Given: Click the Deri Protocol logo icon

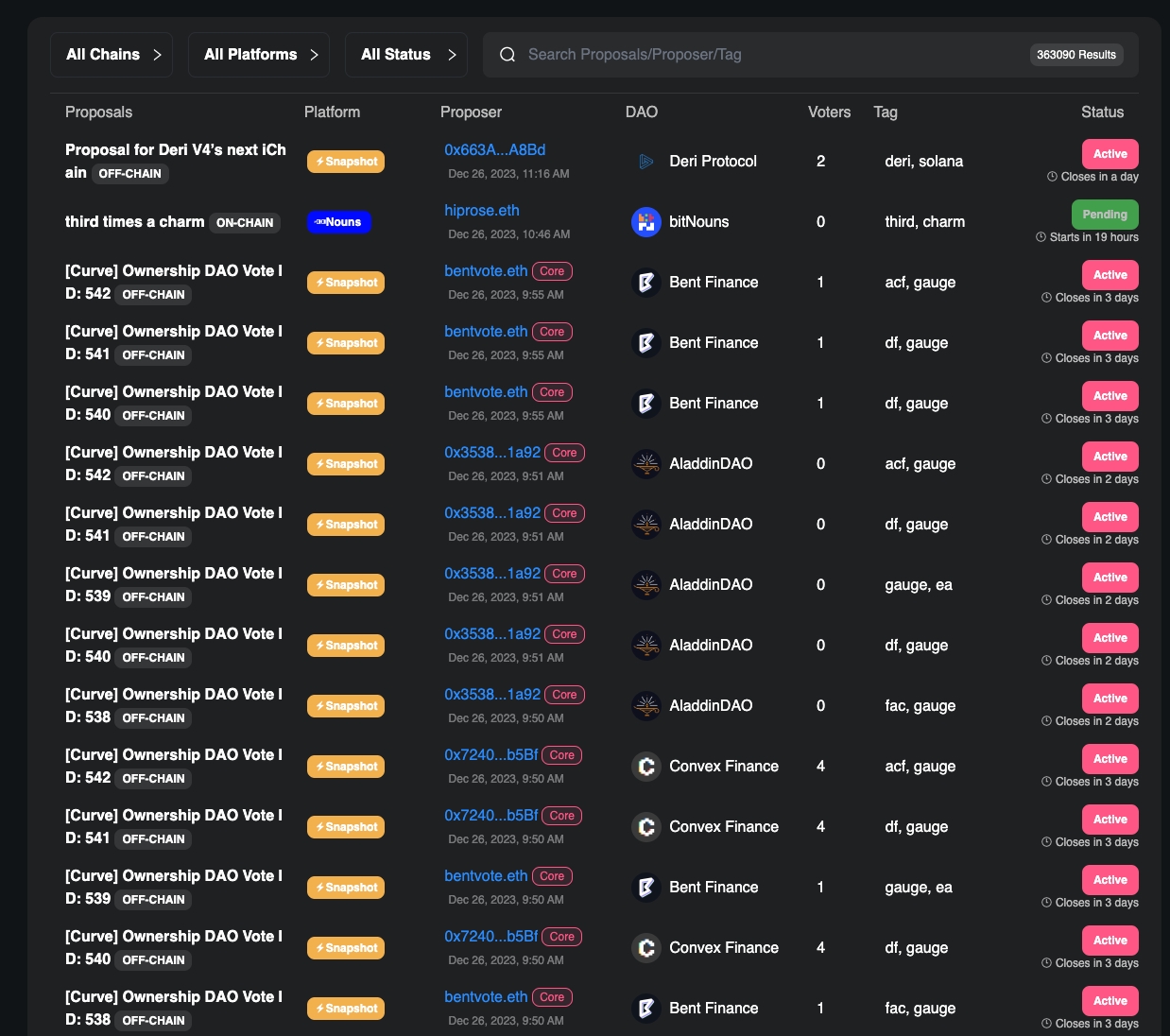Looking at the screenshot, I should tap(646, 162).
